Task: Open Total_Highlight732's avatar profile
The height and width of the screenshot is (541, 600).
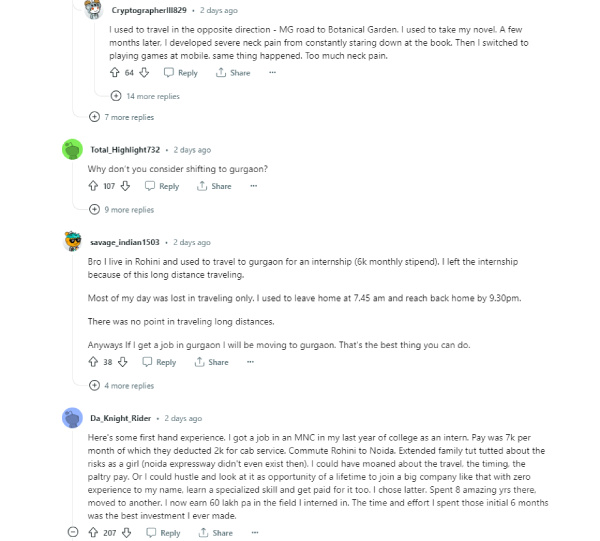Action: (72, 150)
